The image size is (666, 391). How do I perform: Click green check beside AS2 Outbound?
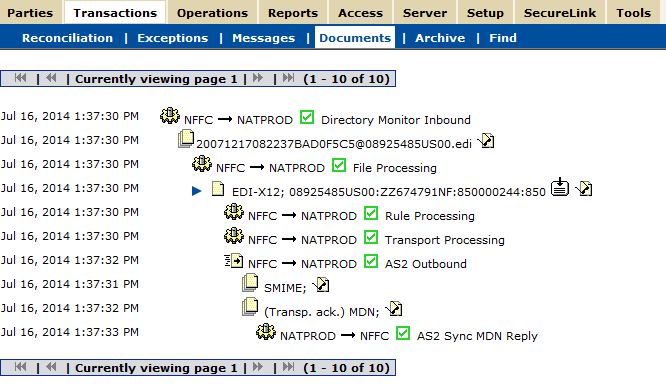tap(371, 261)
